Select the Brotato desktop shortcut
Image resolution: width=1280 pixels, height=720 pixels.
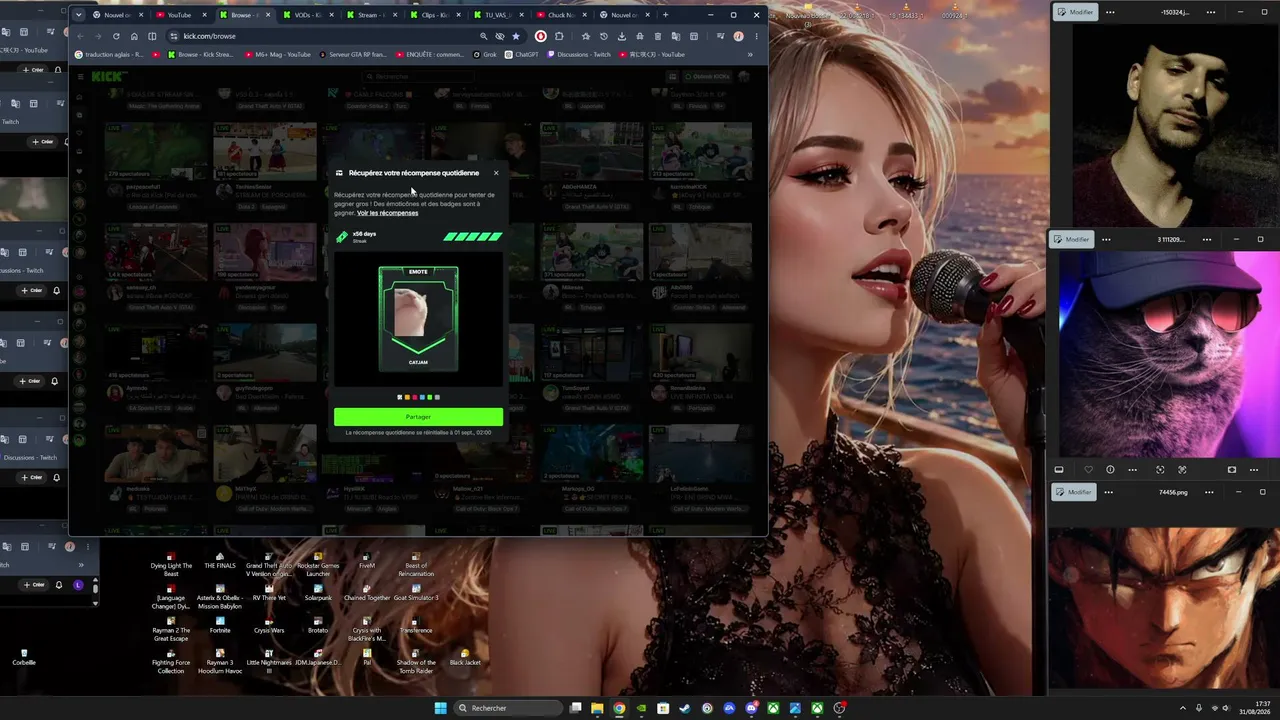(318, 626)
